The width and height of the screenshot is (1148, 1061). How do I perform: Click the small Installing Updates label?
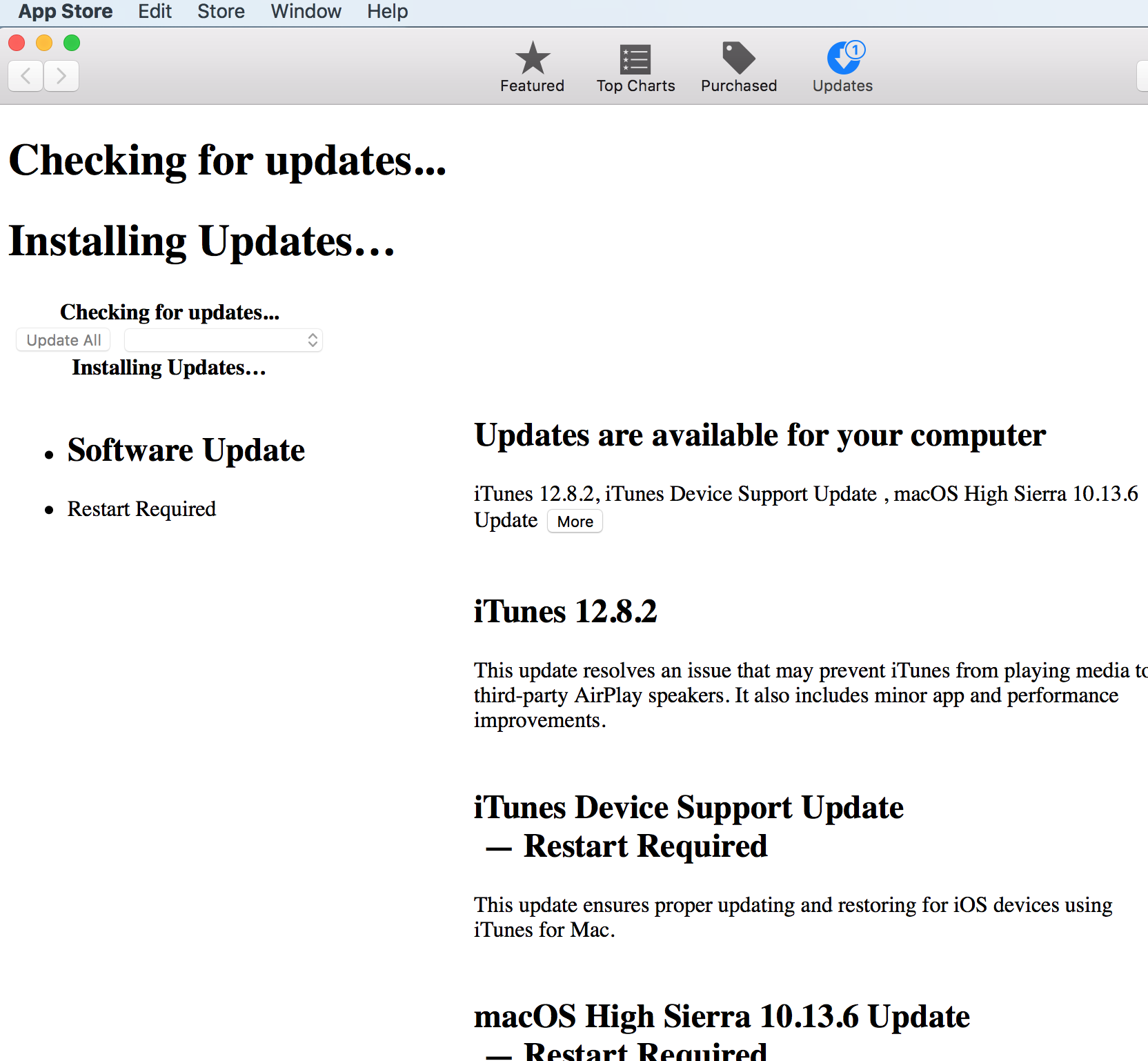point(169,368)
